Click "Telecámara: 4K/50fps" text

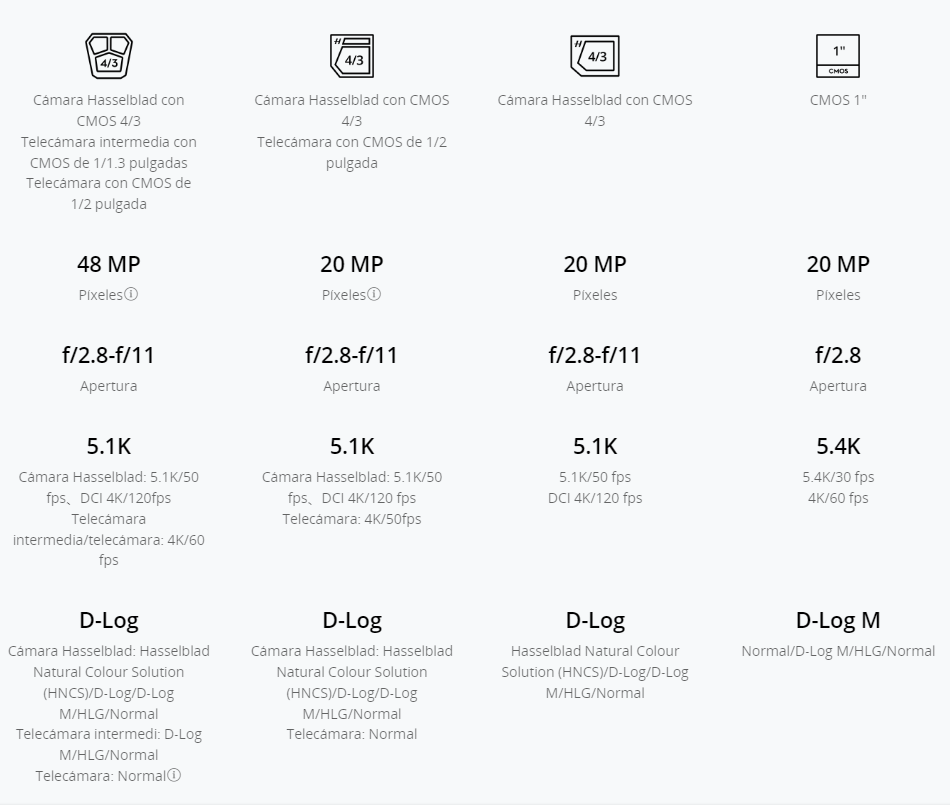tap(351, 519)
